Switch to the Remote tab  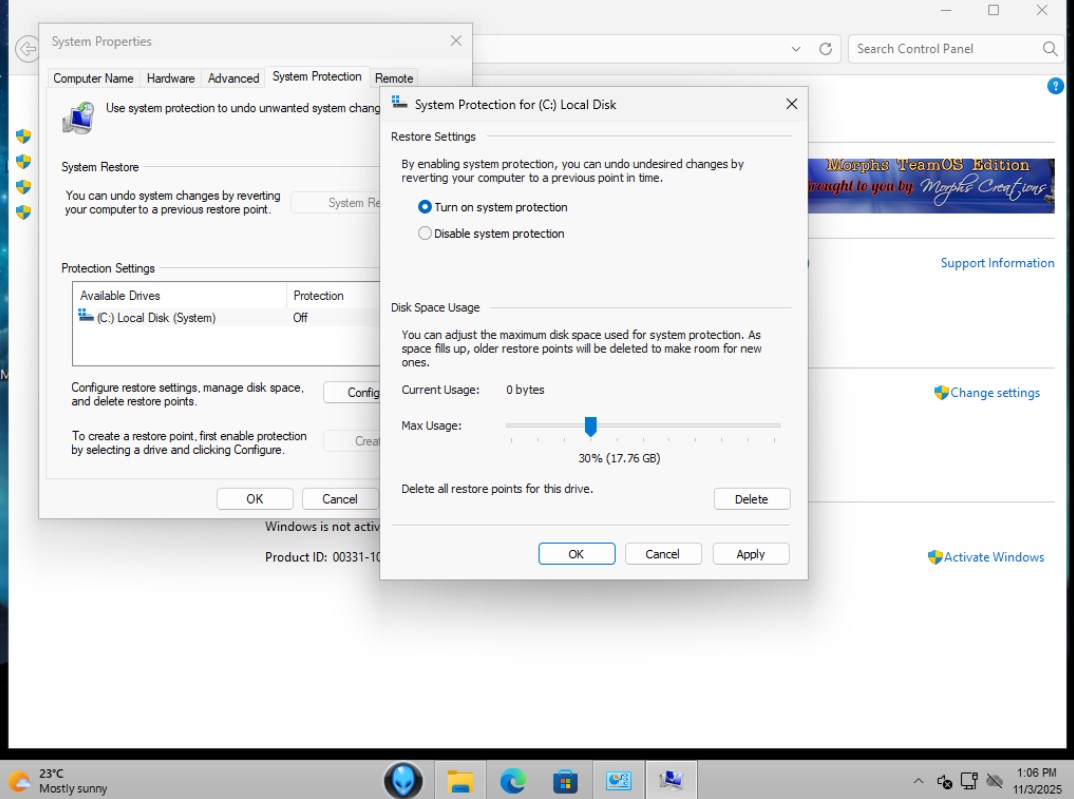(394, 78)
